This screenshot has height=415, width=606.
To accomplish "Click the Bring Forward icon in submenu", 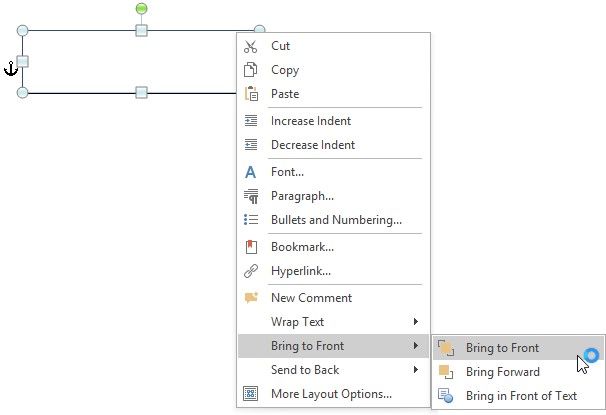I will point(447,372).
